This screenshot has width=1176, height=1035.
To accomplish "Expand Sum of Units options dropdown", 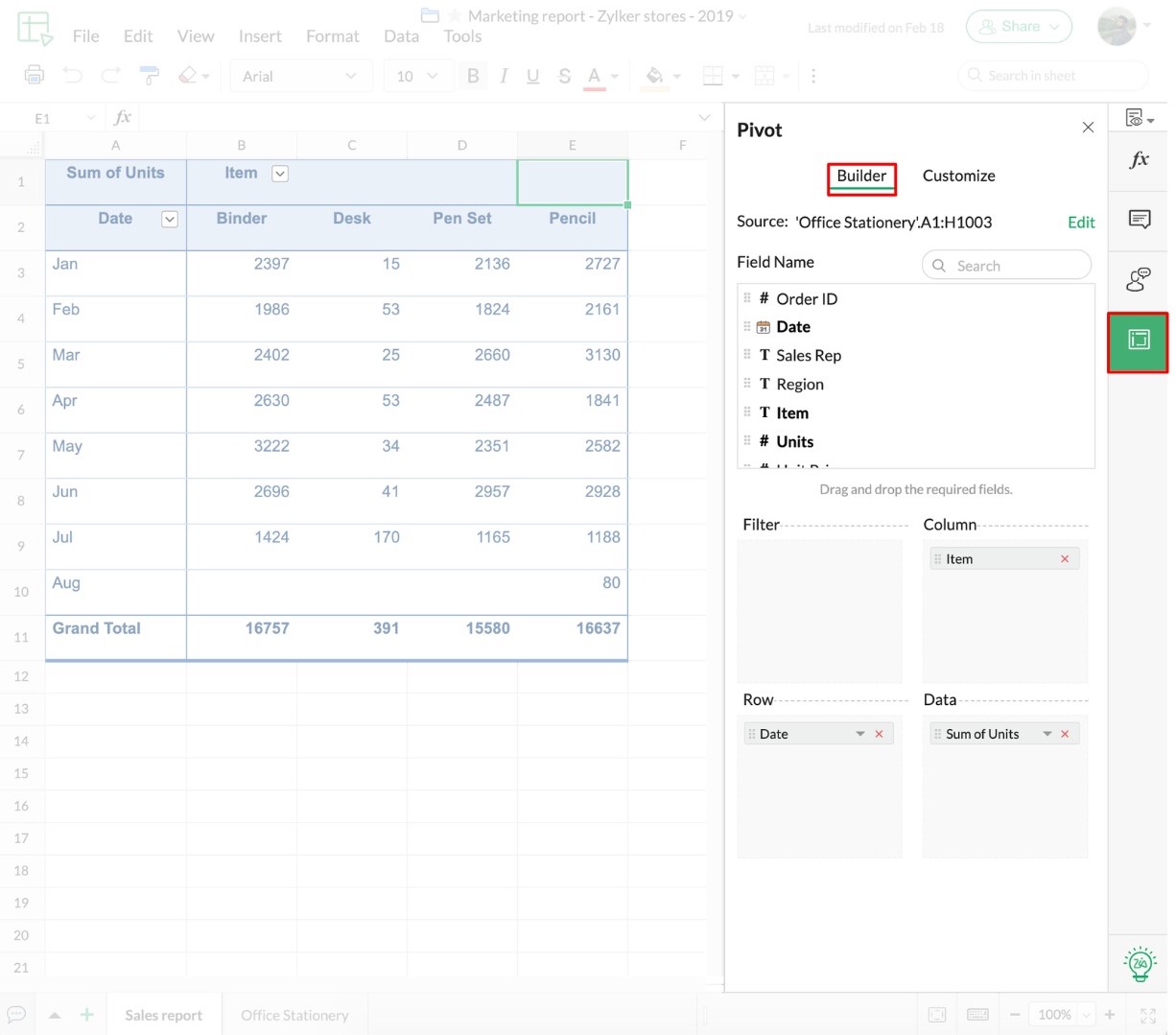I will point(1047,734).
